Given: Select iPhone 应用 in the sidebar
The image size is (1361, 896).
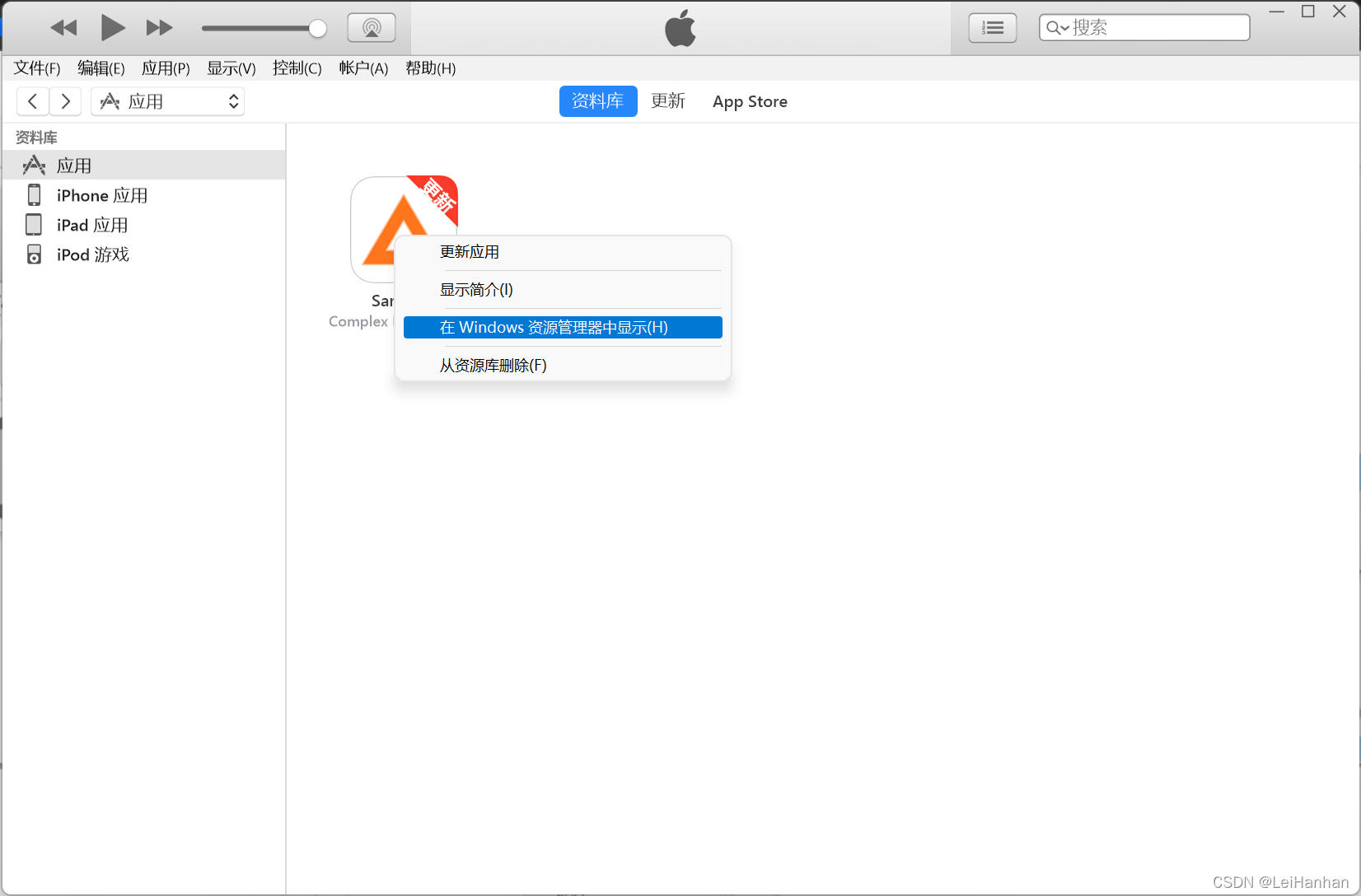Looking at the screenshot, I should tap(143, 195).
